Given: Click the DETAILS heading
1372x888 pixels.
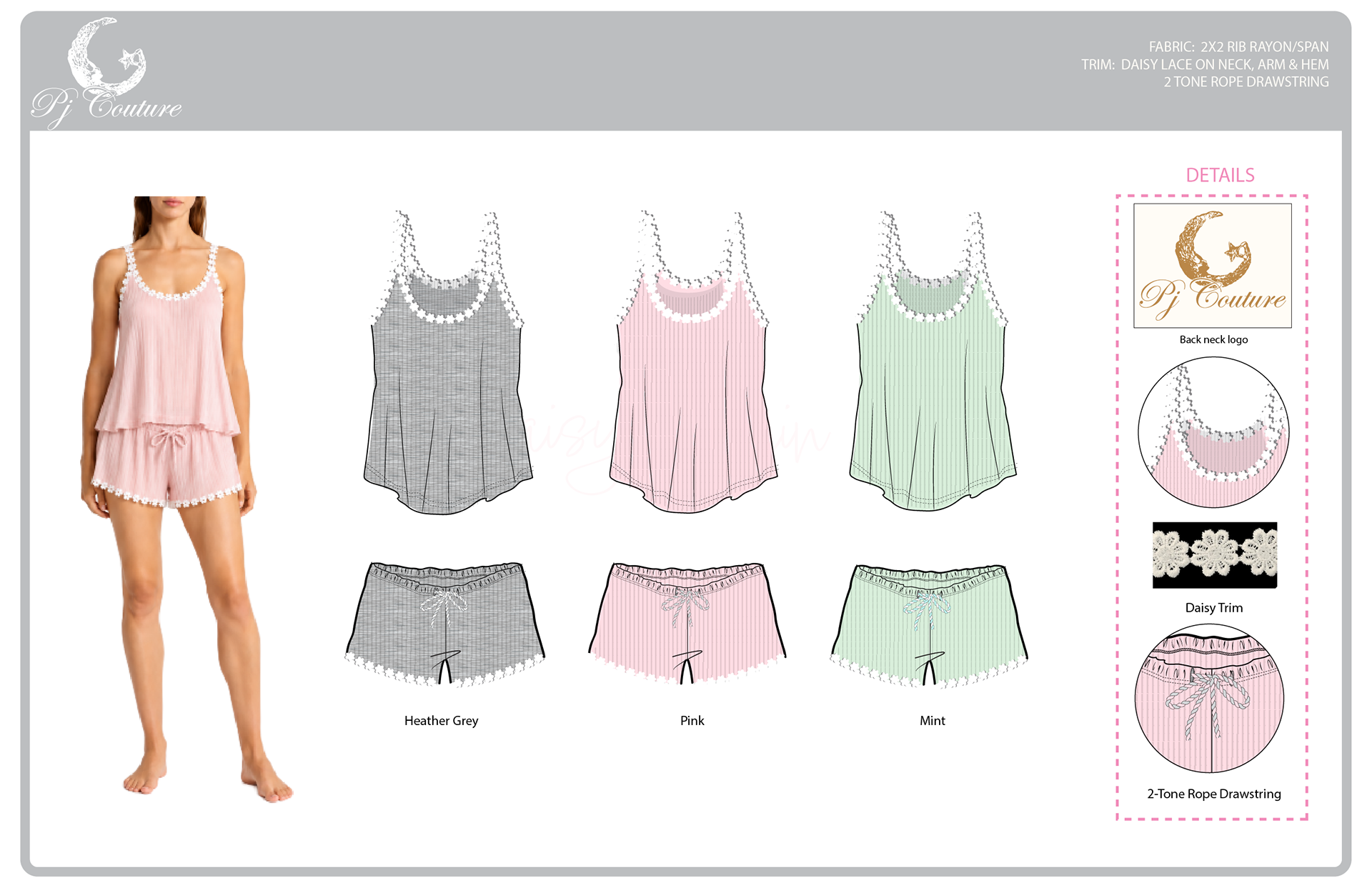Looking at the screenshot, I should point(1220,175).
